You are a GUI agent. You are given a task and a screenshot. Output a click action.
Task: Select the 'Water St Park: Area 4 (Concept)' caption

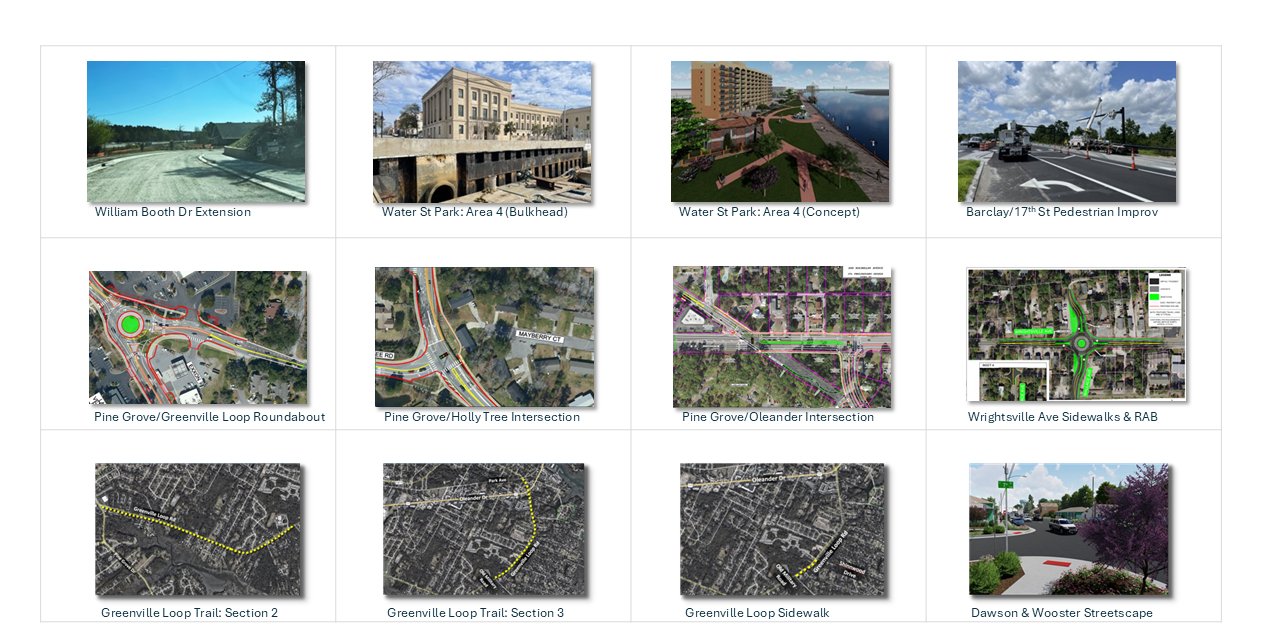[769, 212]
